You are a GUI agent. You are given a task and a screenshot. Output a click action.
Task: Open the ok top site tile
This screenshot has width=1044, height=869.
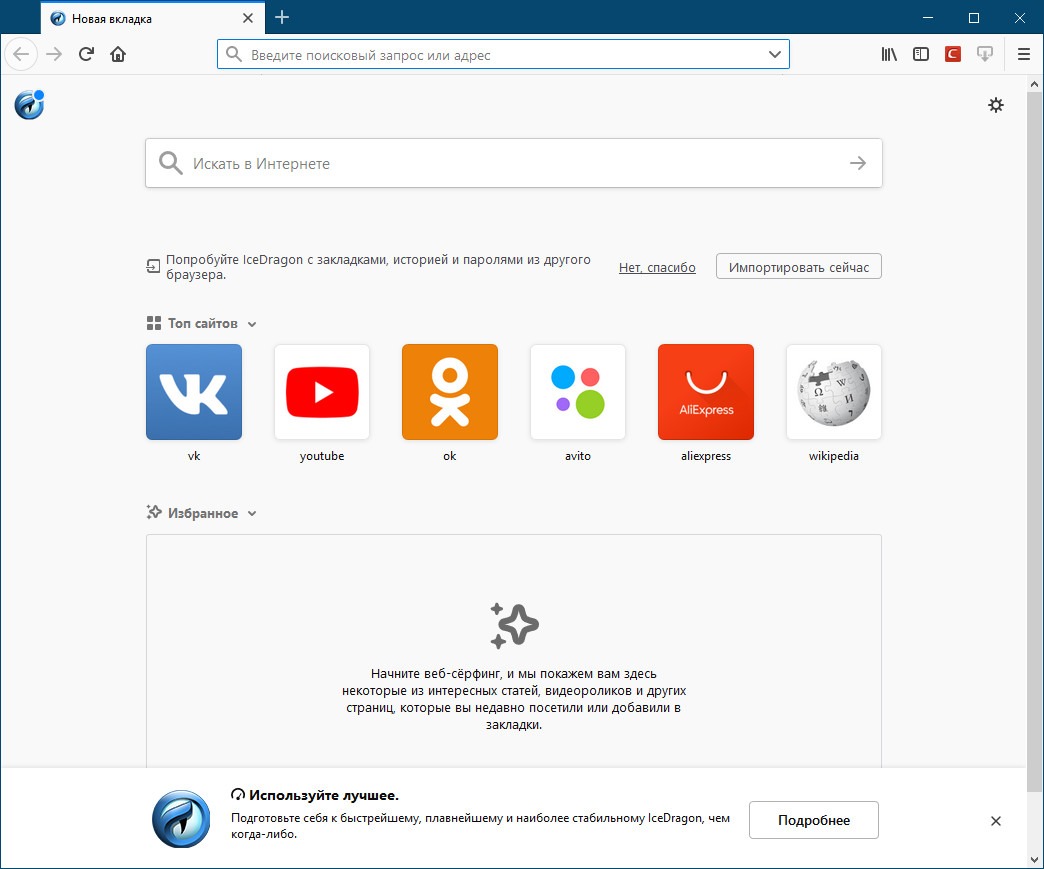449,392
